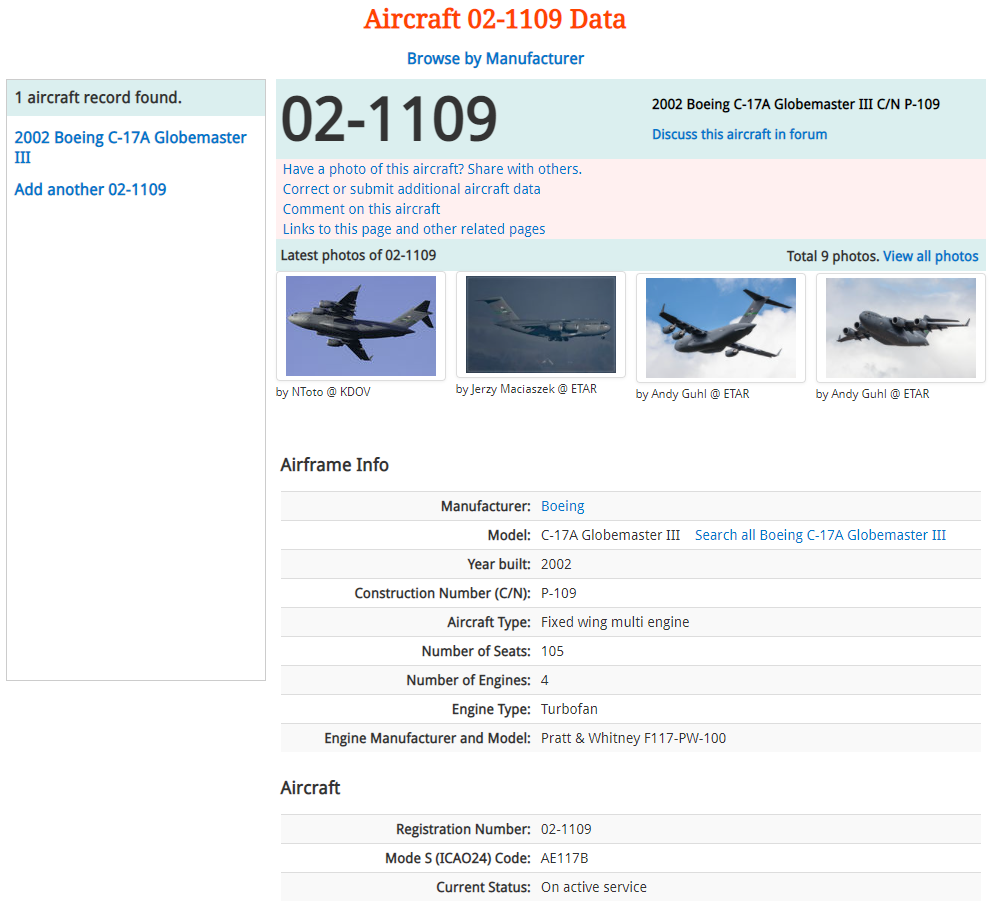Click the 'Latest photos of 02-1109' label
Image resolution: width=1000 pixels, height=924 pixels.
358,255
